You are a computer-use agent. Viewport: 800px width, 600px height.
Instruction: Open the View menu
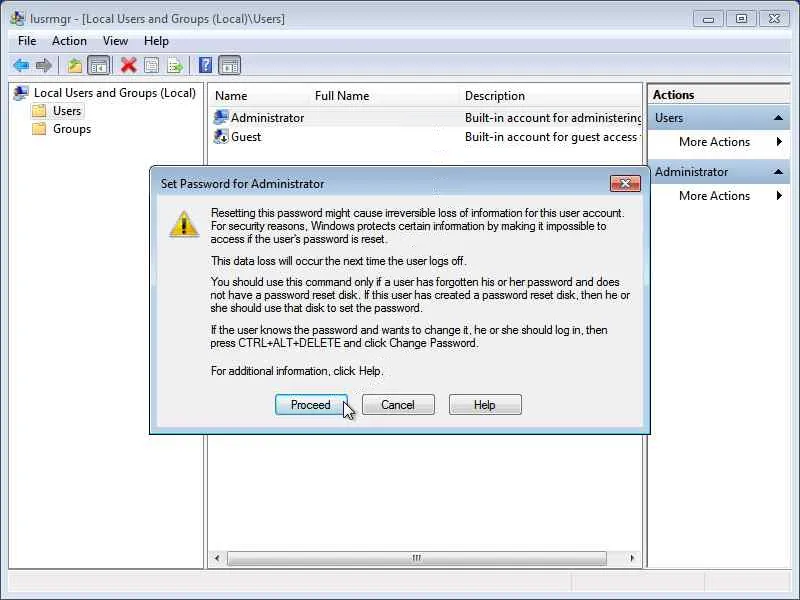click(115, 41)
